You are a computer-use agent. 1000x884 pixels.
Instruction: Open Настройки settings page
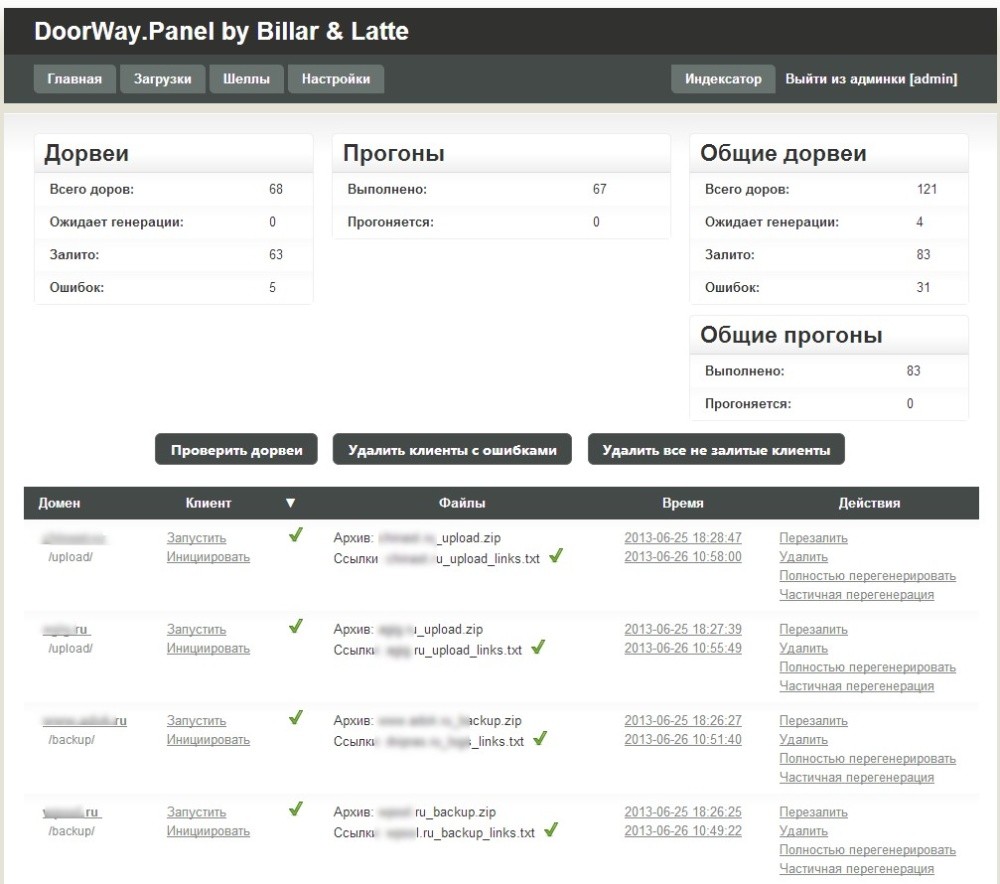coord(336,80)
